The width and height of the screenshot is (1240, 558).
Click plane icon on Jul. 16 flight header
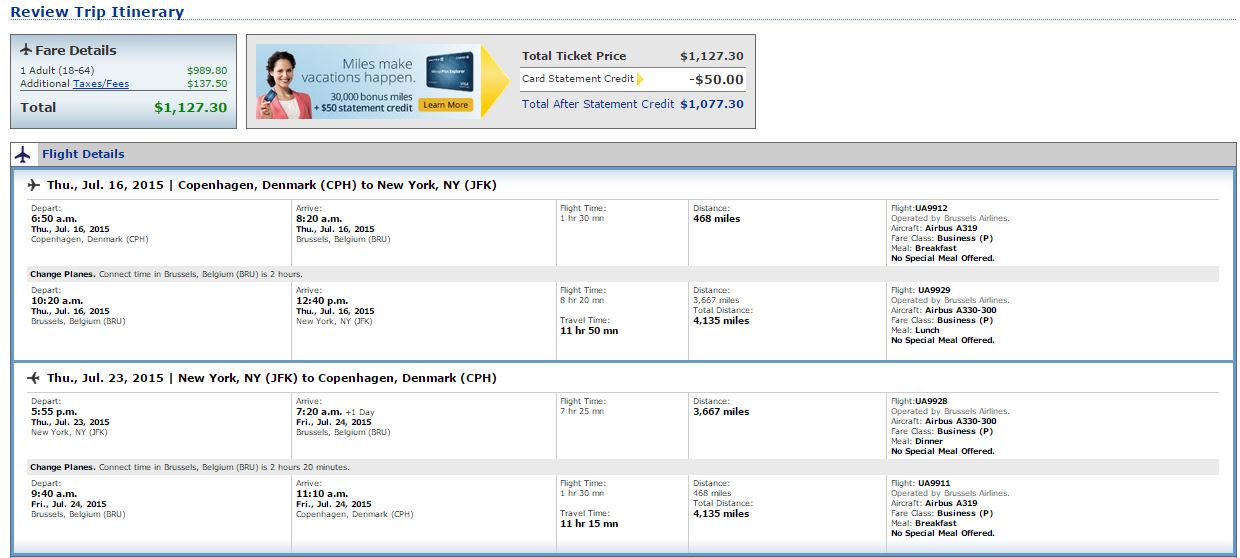coord(34,185)
